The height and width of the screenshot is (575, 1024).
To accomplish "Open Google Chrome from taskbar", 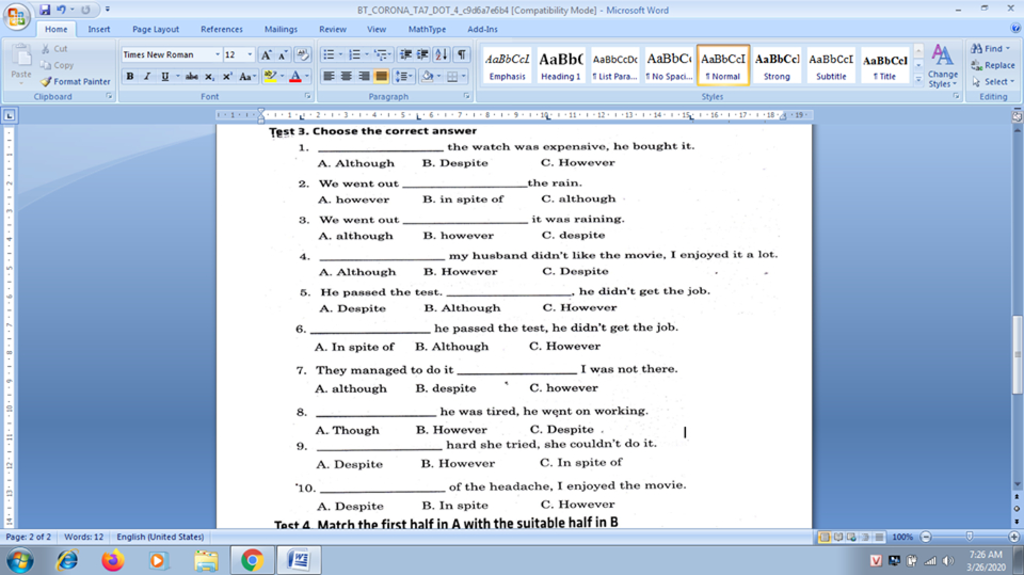I will click(x=252, y=560).
